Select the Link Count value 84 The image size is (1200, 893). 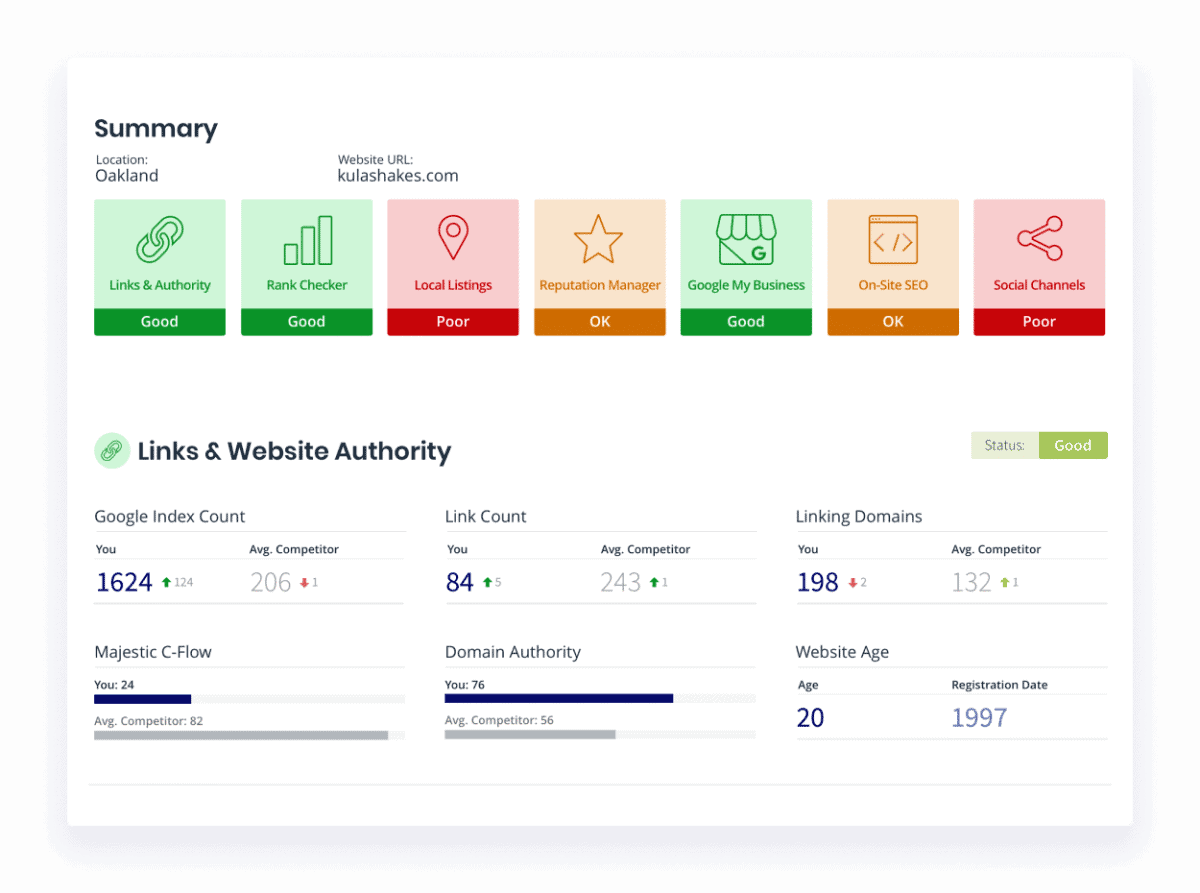[460, 582]
